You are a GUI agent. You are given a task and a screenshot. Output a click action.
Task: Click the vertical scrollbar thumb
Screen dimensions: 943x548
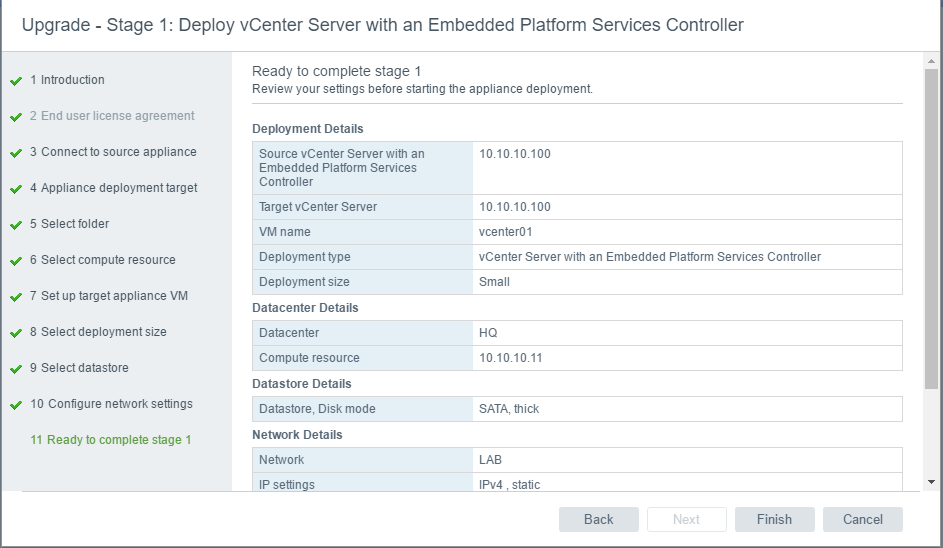[931, 229]
